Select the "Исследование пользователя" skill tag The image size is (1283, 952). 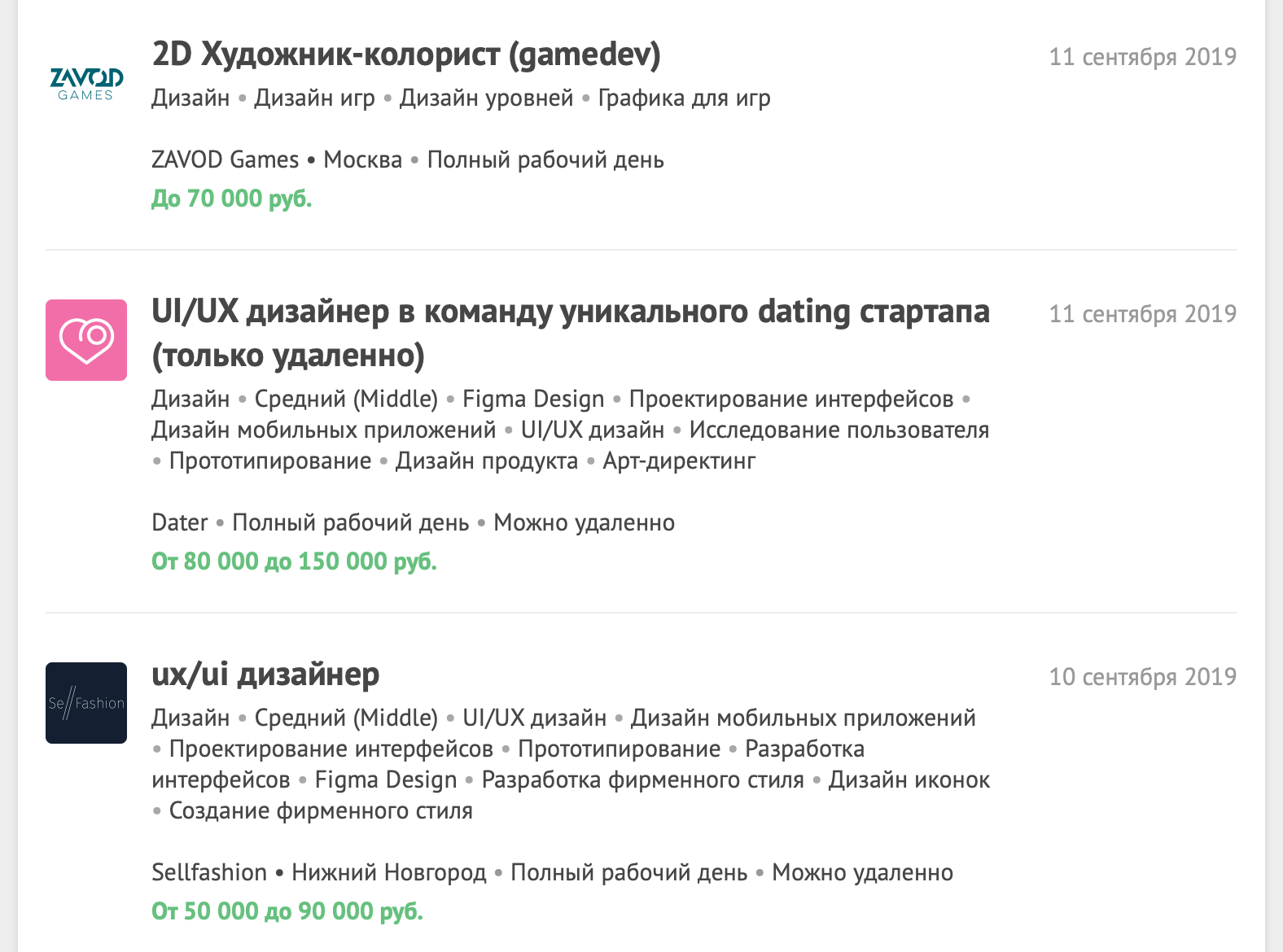pos(839,430)
